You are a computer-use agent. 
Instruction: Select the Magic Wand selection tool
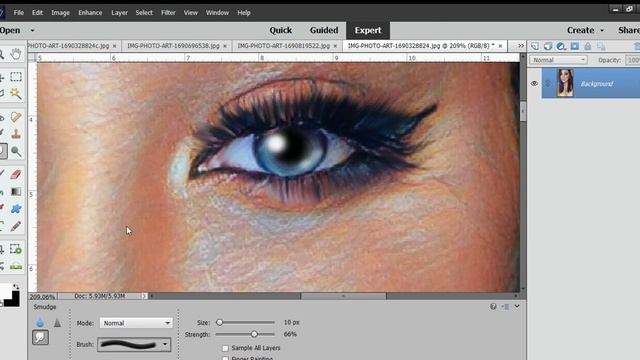point(16,93)
